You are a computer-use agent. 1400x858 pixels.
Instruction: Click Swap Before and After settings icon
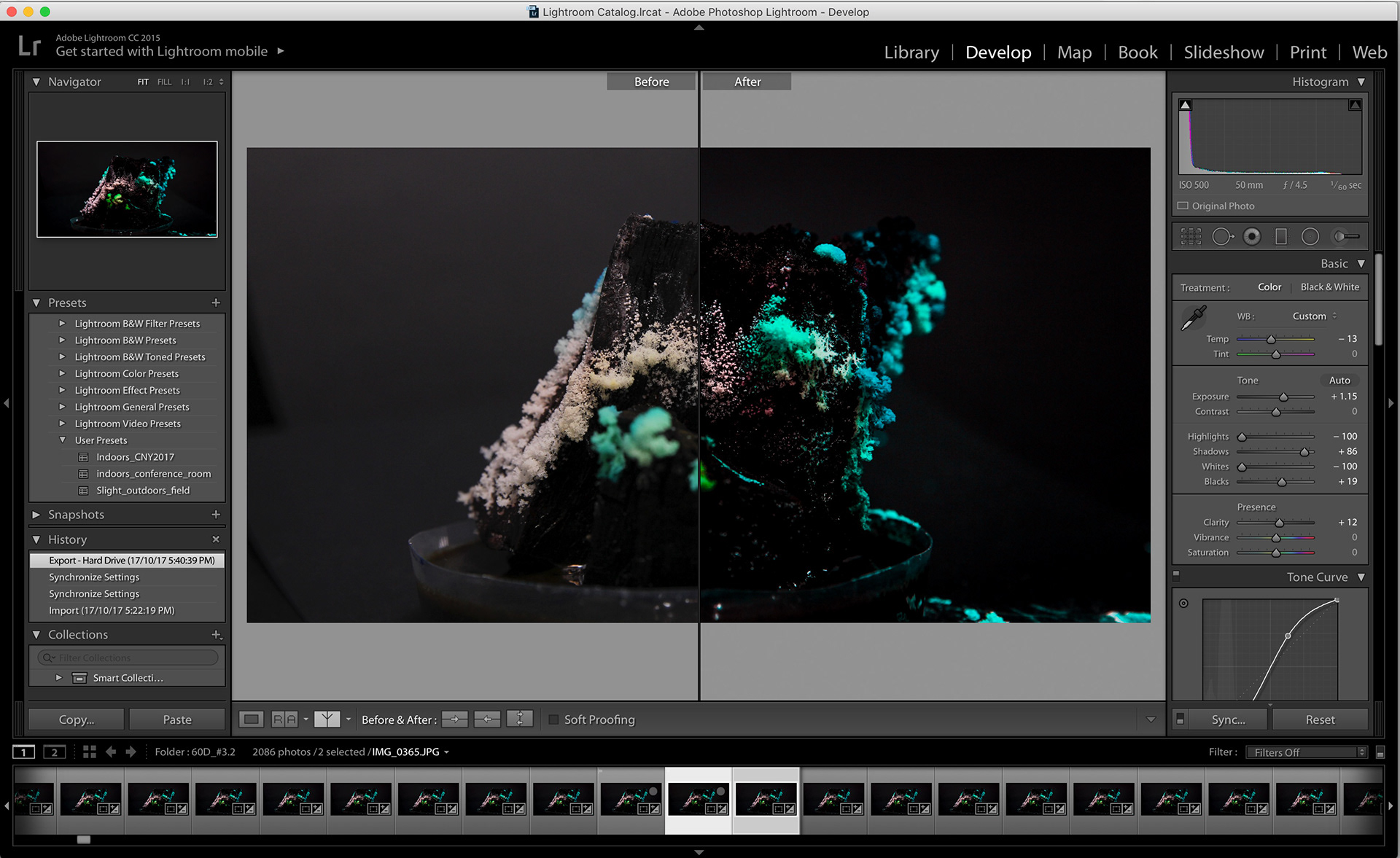click(519, 719)
